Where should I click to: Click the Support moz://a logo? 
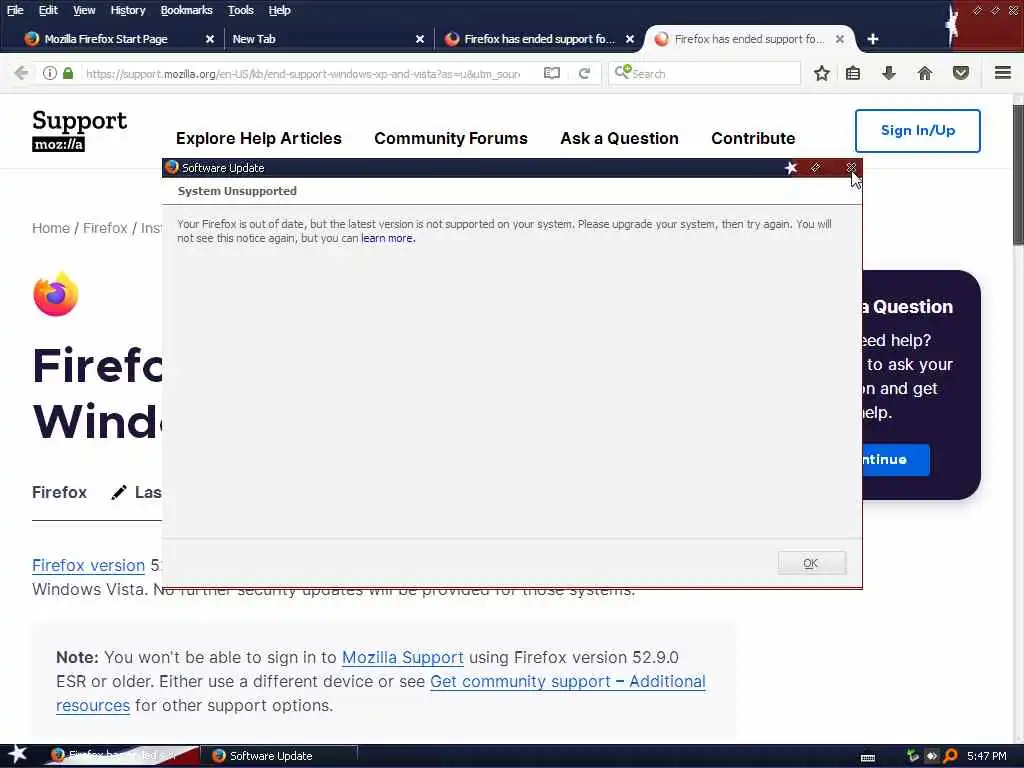pos(79,130)
